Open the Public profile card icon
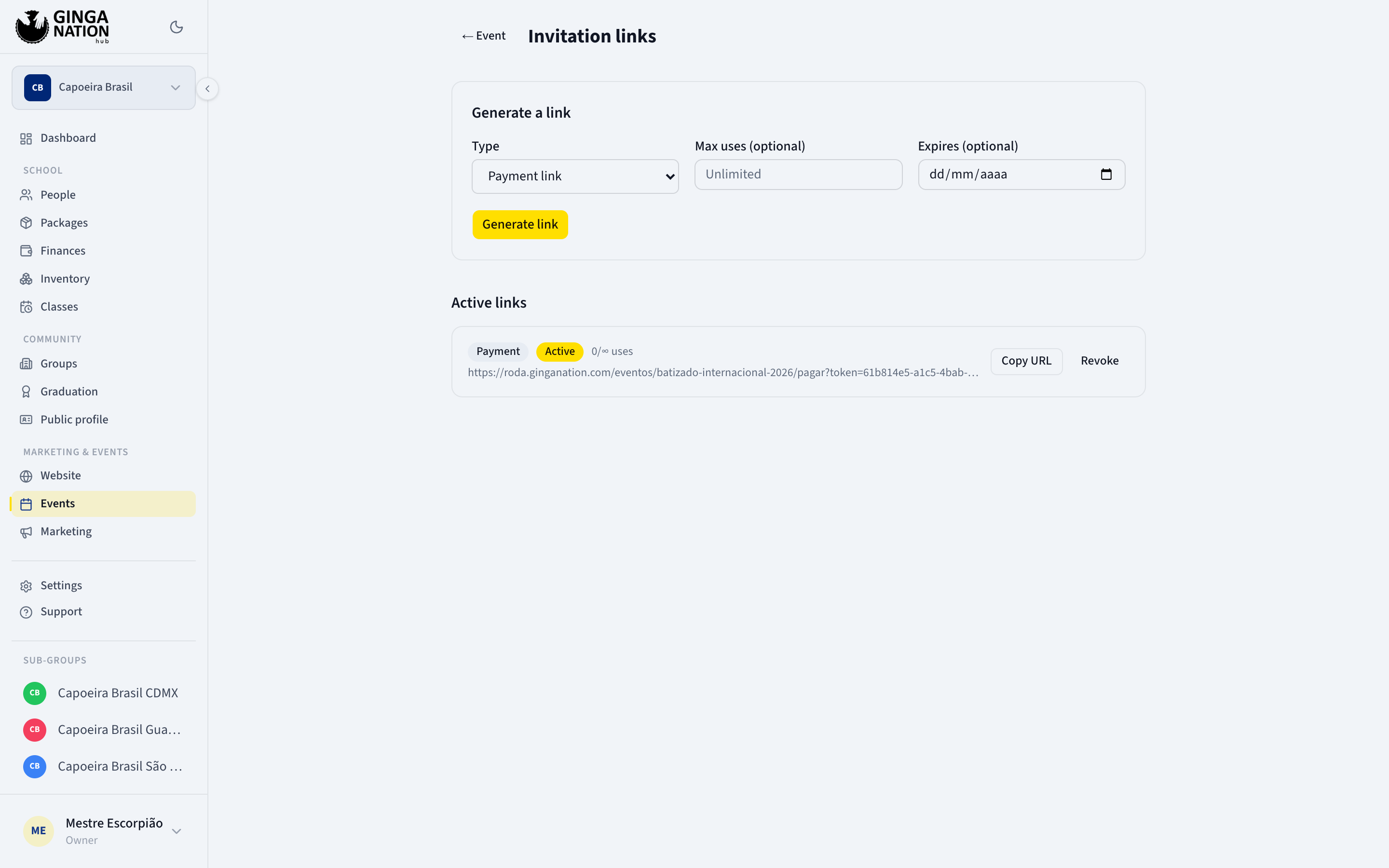 (x=26, y=420)
